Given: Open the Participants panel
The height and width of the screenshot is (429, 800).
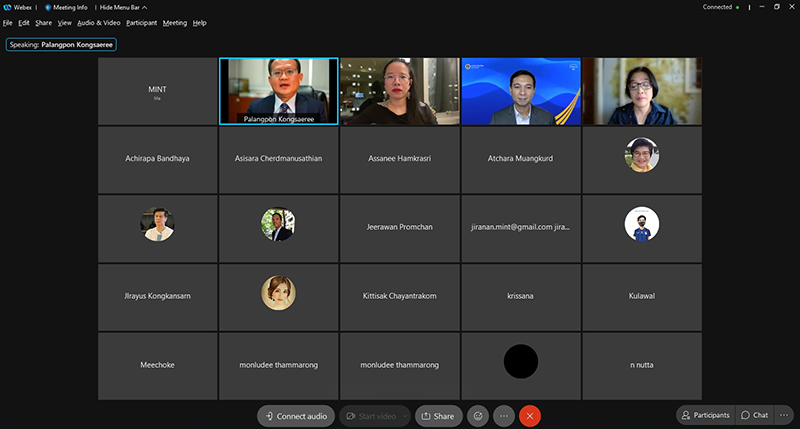Looking at the screenshot, I should pos(704,415).
